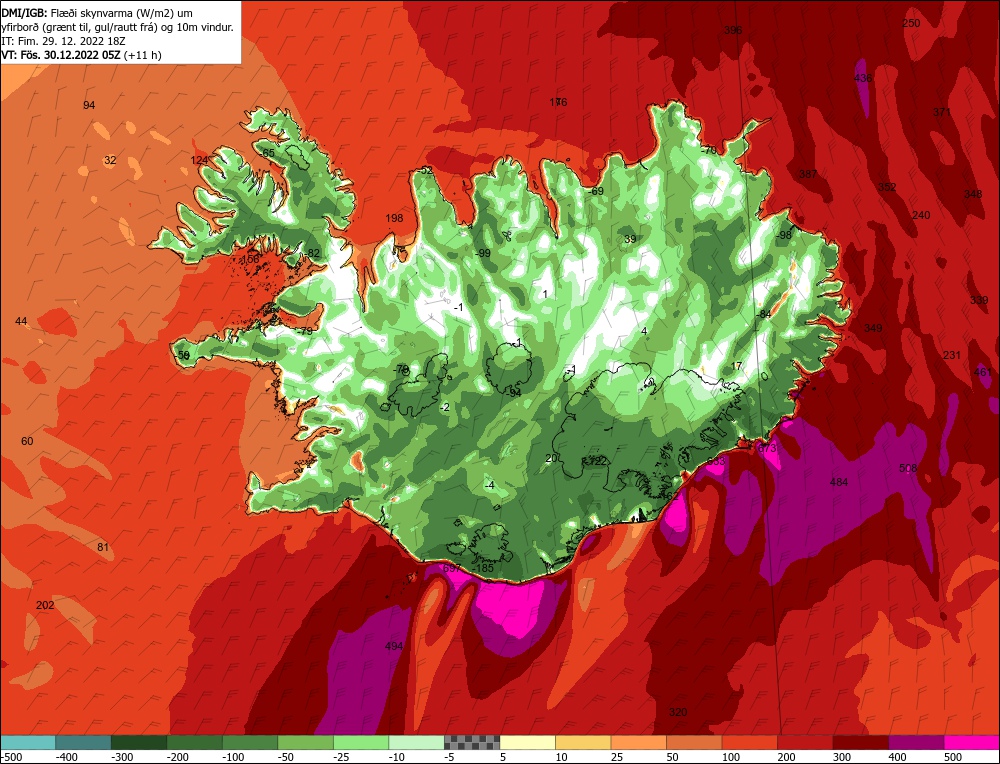The height and width of the screenshot is (764, 1000).
Task: Select the teal swatch between -400 and -300
Action: (x=84, y=742)
